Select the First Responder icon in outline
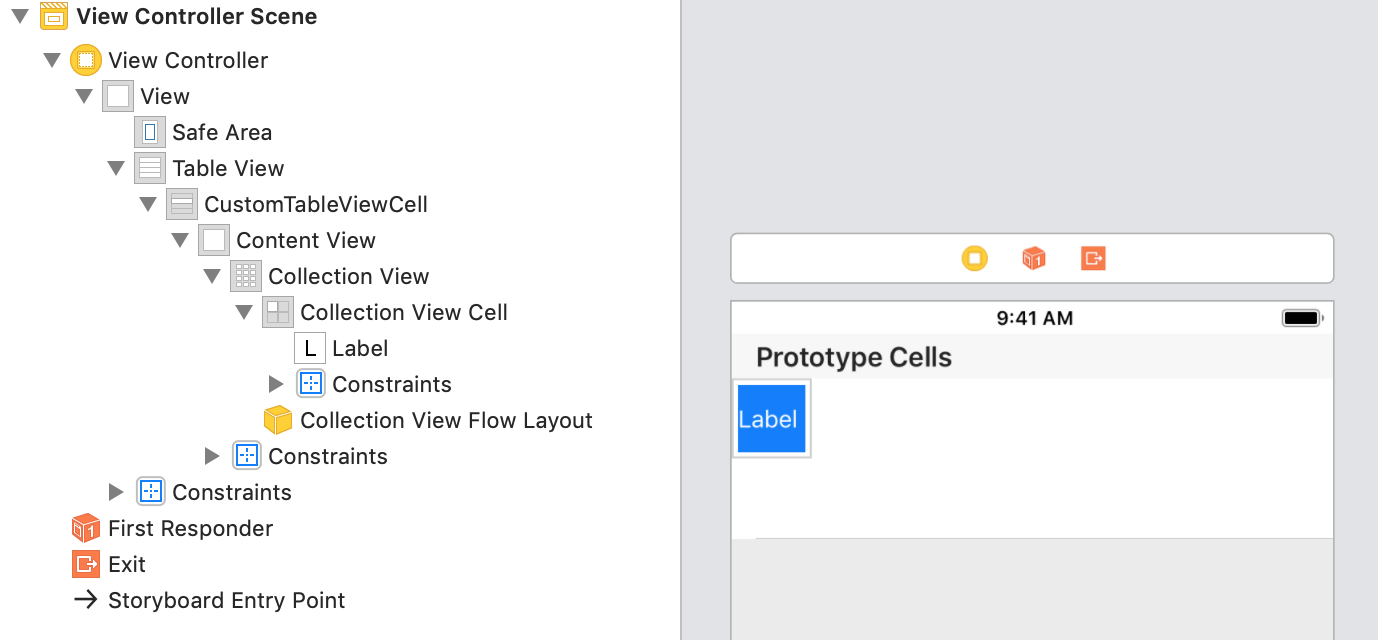The image size is (1378, 640). (x=86, y=528)
